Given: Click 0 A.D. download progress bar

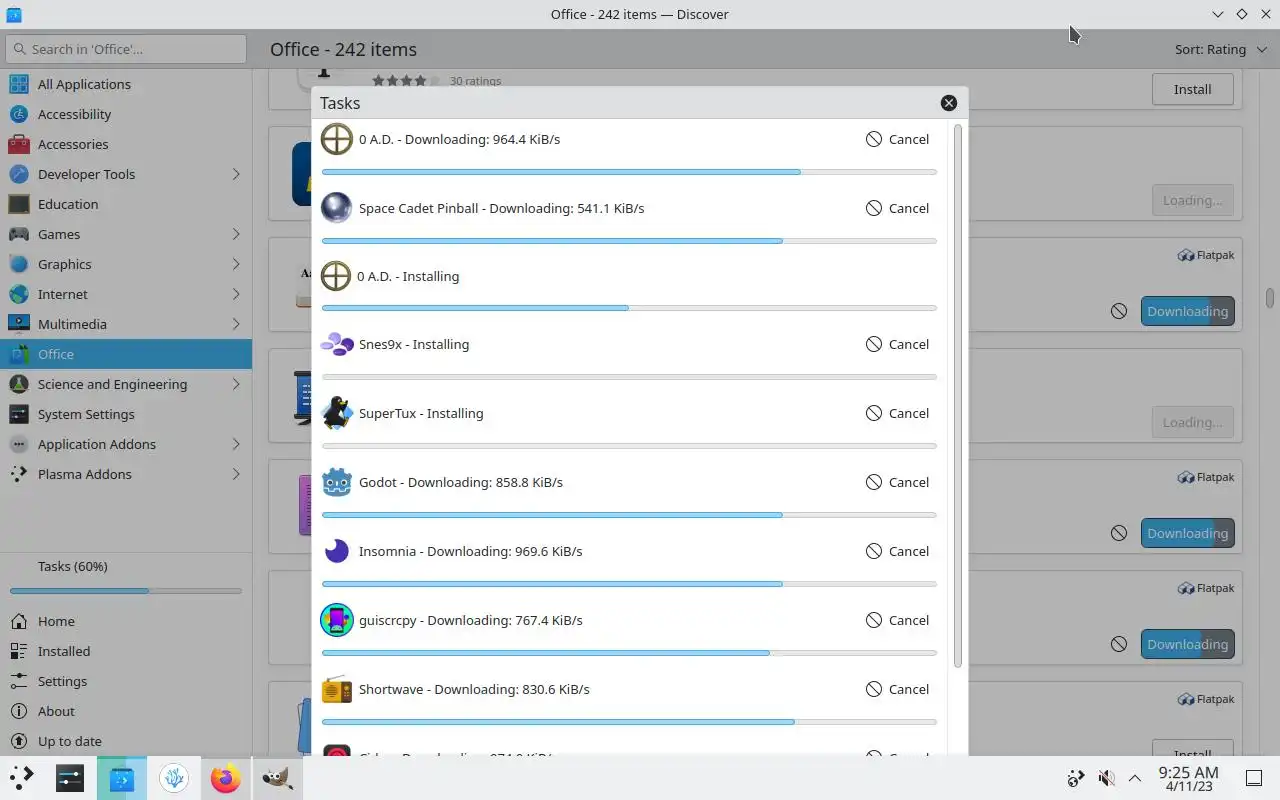Looking at the screenshot, I should pos(629,172).
